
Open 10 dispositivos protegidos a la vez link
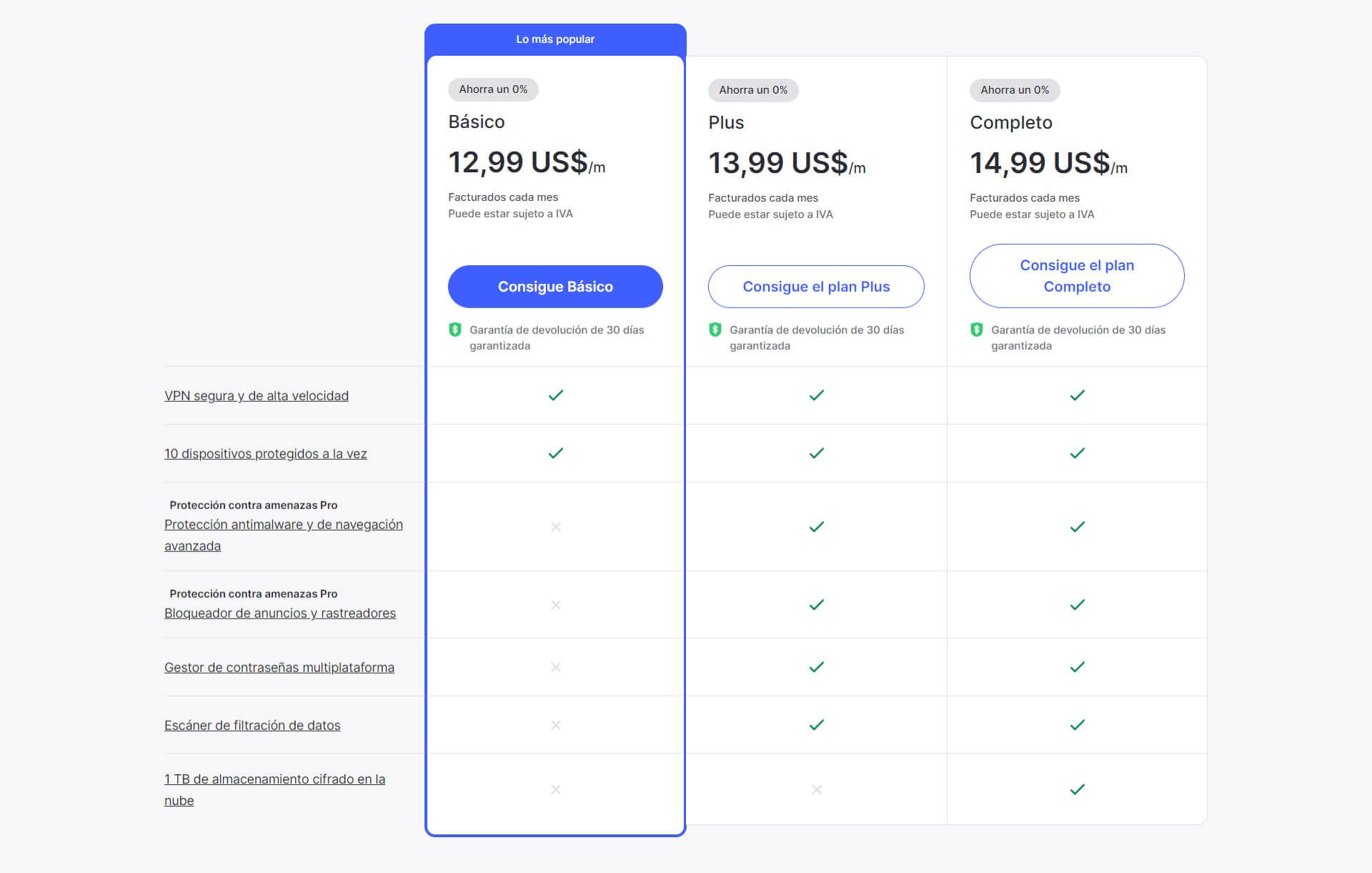pos(266,453)
